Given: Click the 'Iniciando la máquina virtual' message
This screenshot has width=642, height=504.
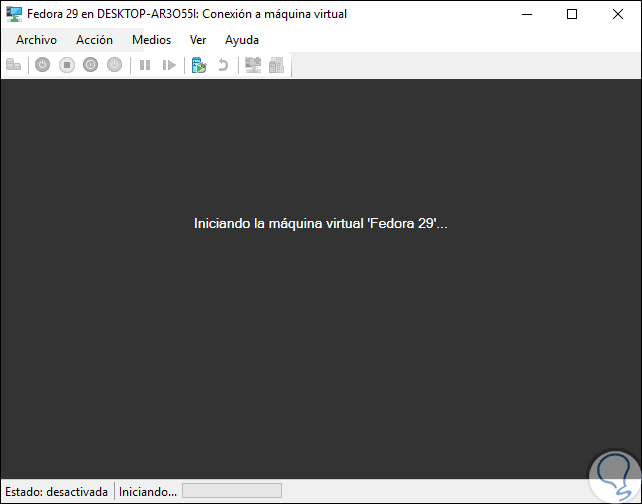Looking at the screenshot, I should (x=321, y=224).
